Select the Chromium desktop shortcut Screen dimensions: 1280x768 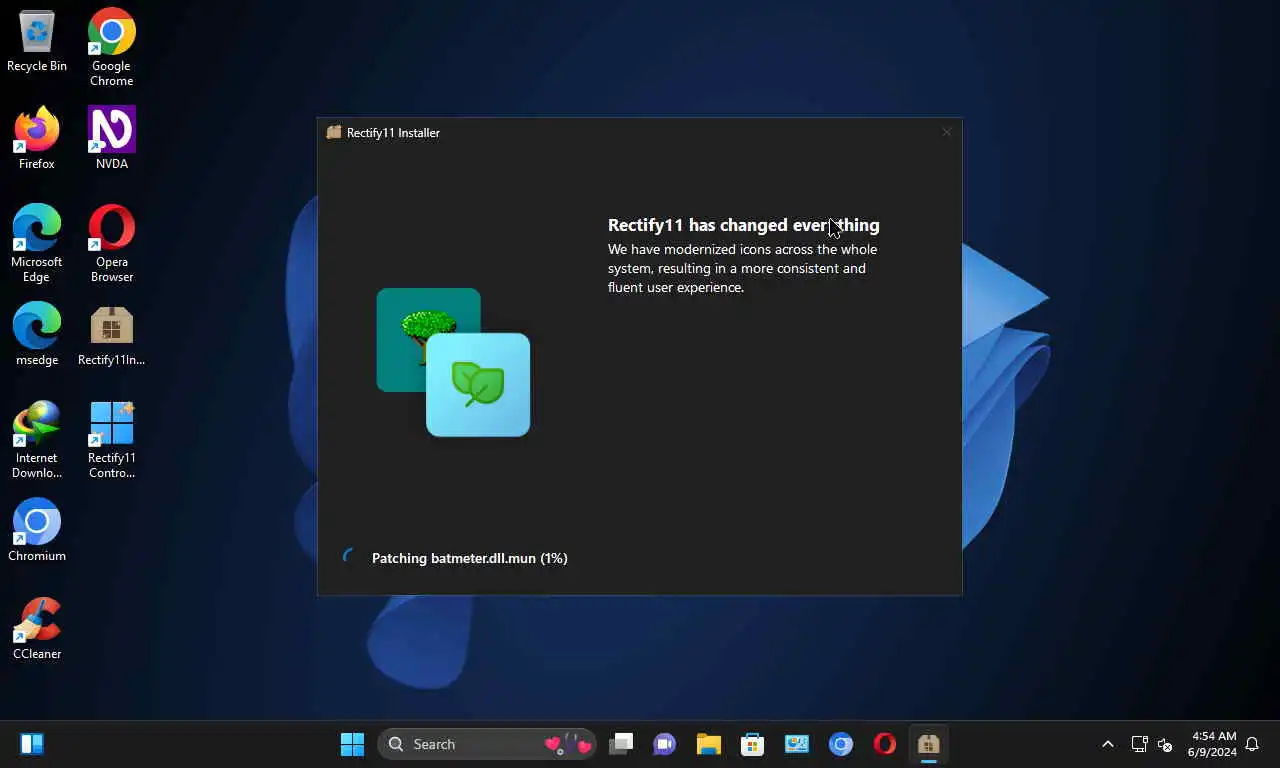point(37,530)
